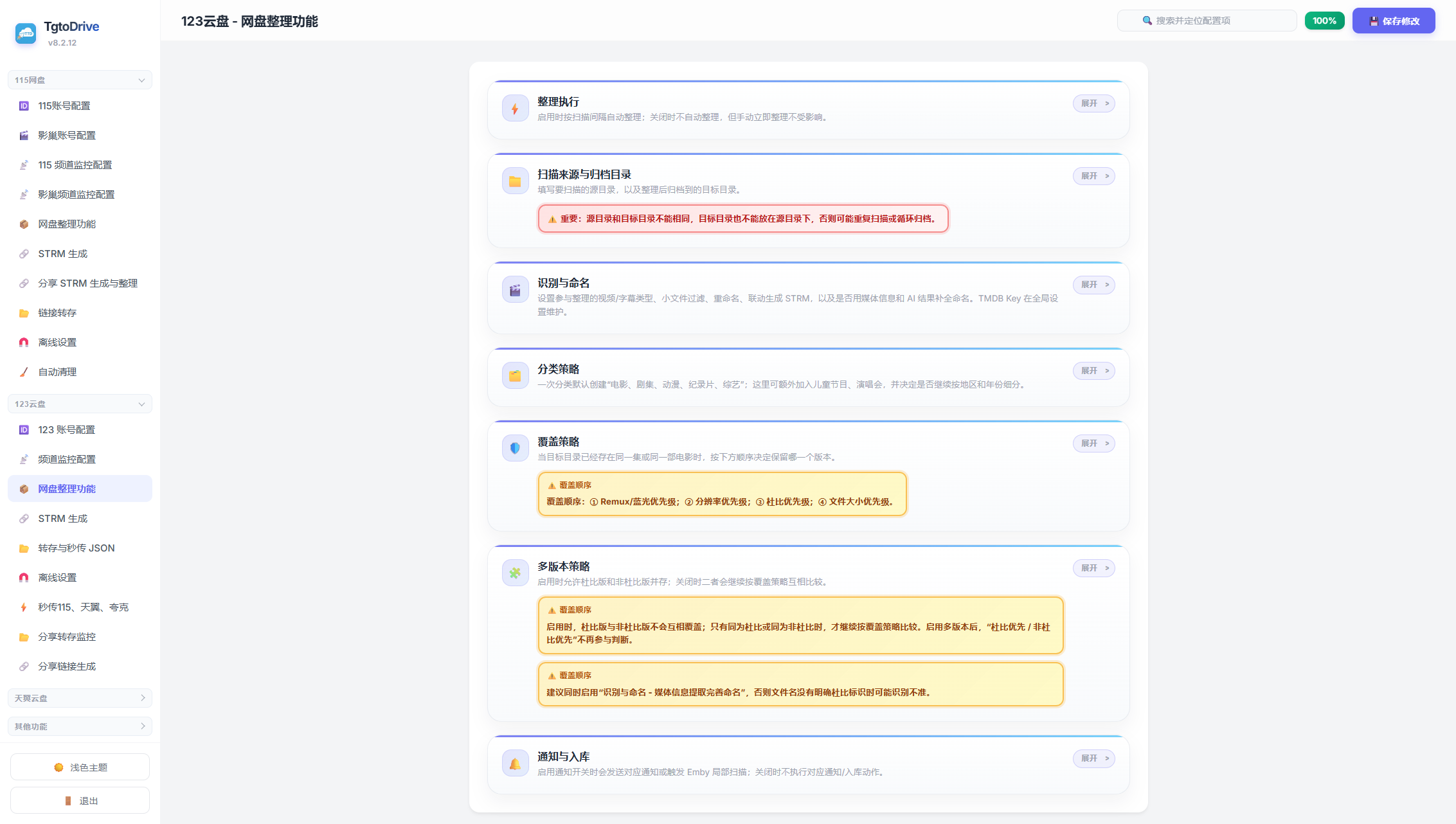Open 115 STRM 生成 under 115网盘
Screen dimensions: 1456x824
pyautogui.click(x=80, y=254)
